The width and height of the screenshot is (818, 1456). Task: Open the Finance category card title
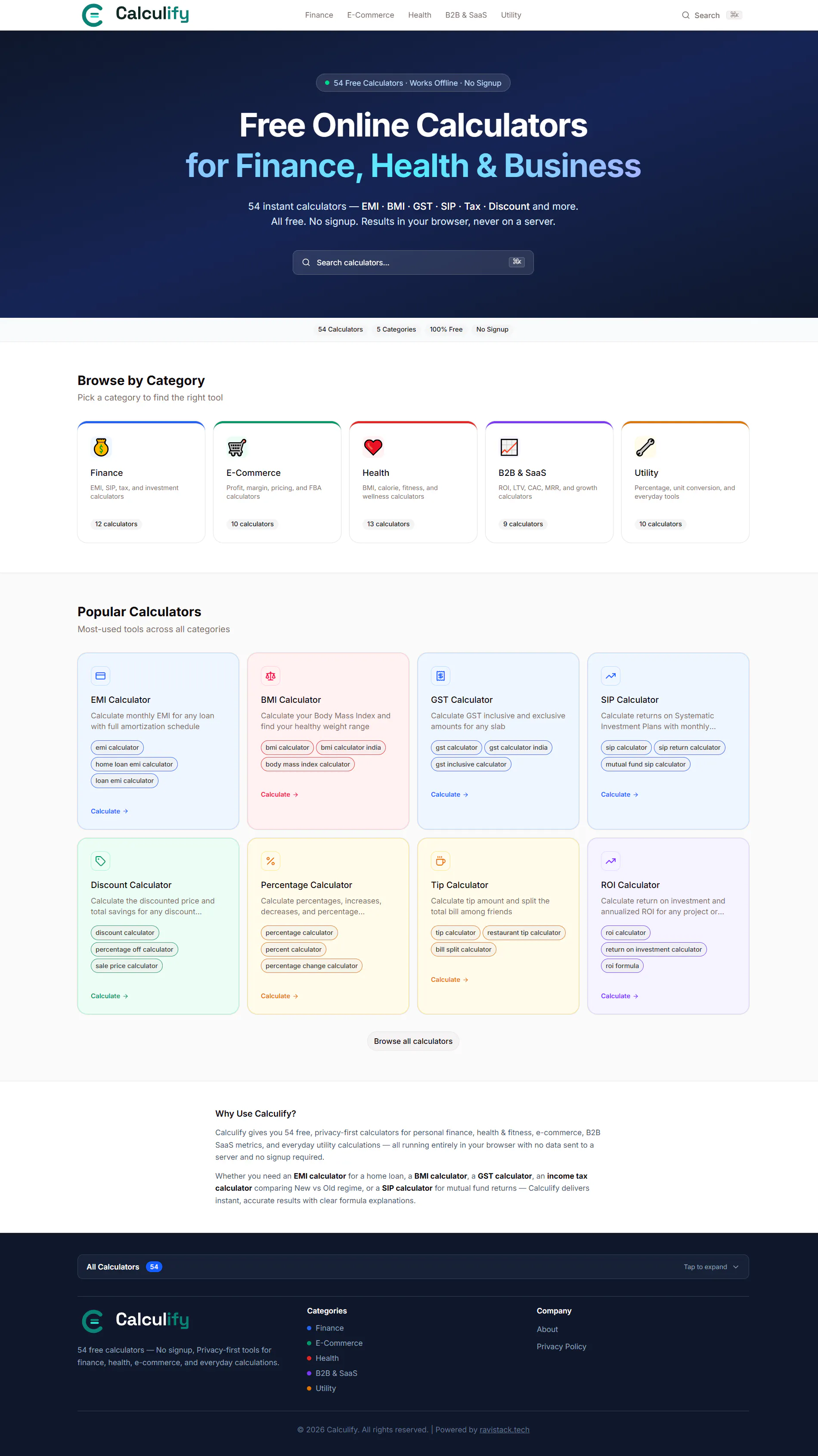click(107, 472)
